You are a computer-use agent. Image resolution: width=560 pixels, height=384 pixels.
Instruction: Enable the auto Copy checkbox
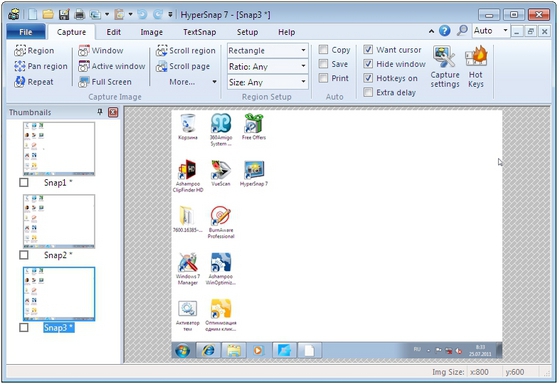tap(323, 49)
